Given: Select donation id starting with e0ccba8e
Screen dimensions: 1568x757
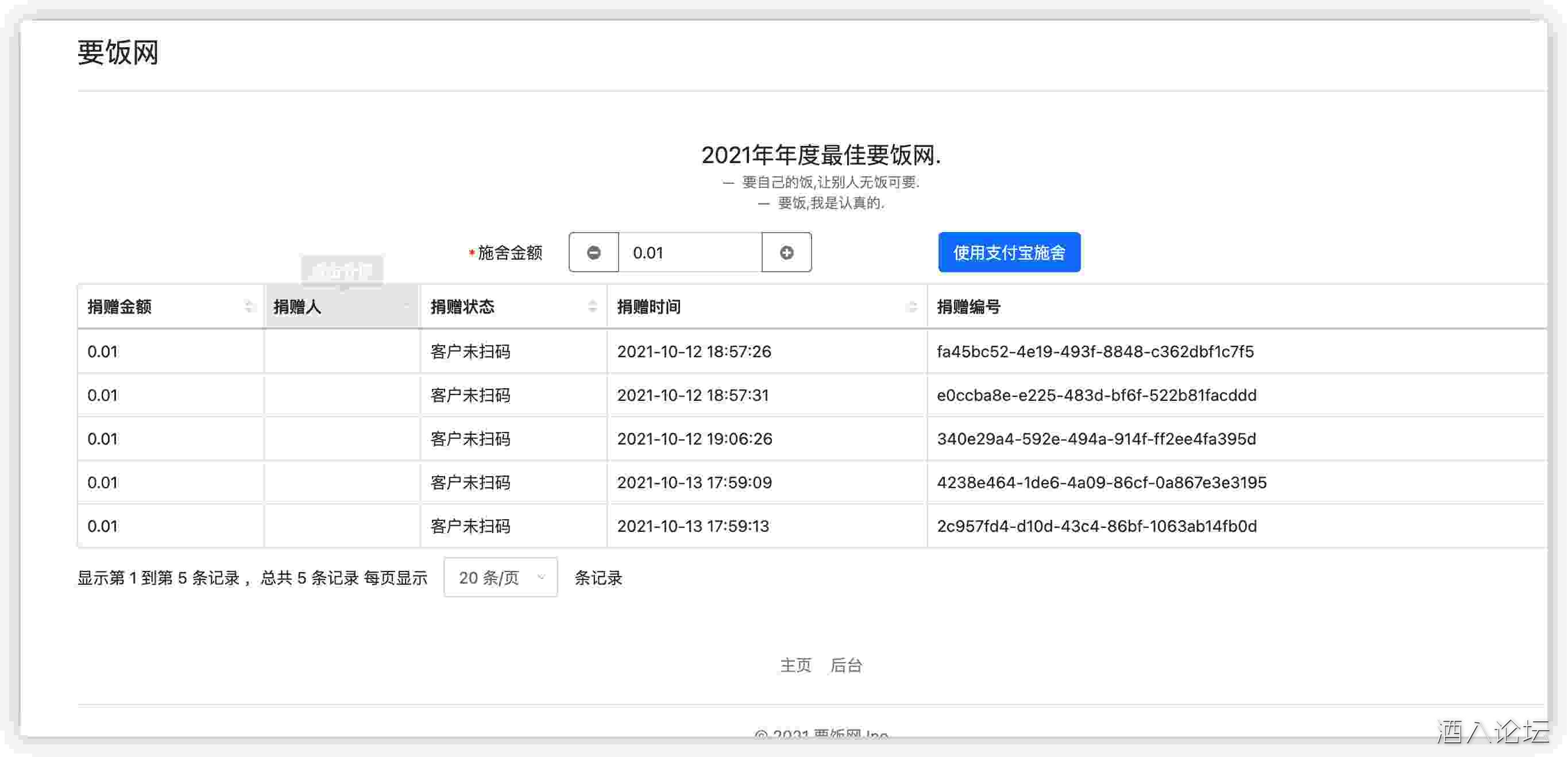Looking at the screenshot, I should [x=1096, y=396].
